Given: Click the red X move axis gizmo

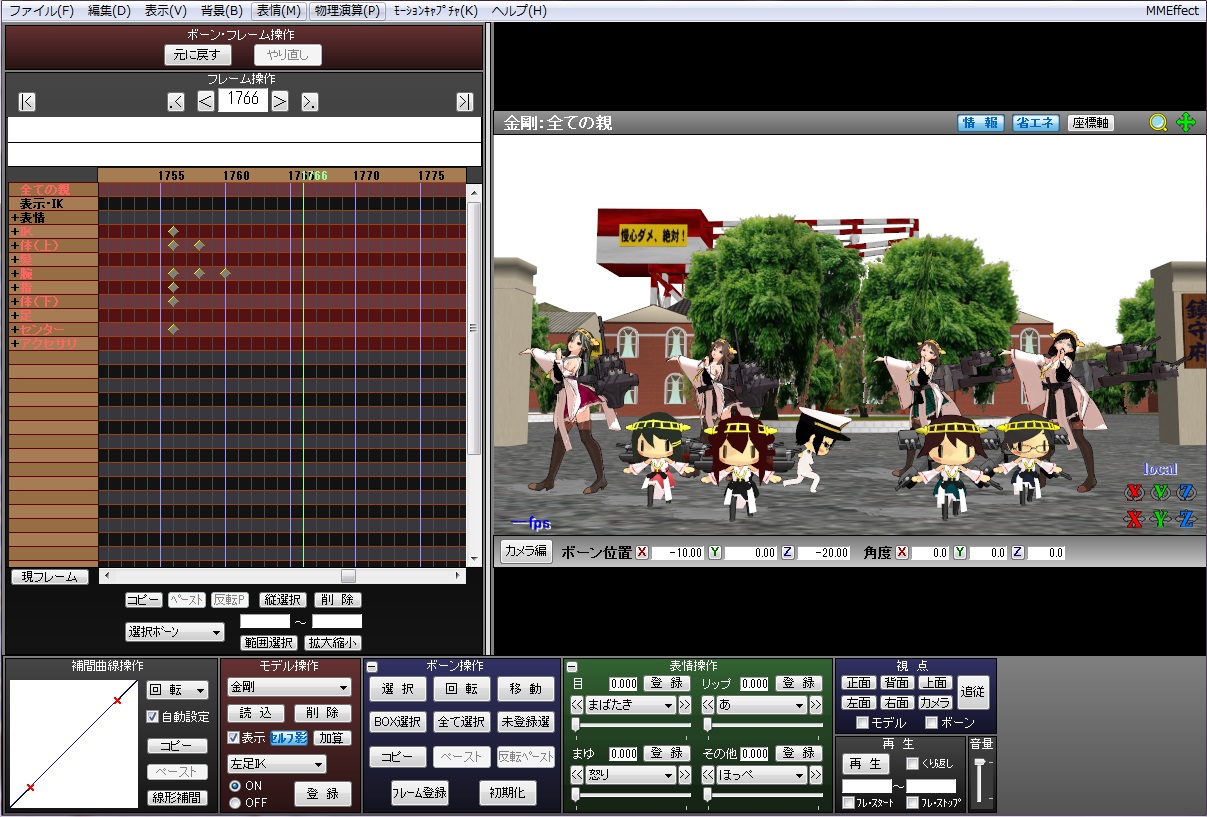Looking at the screenshot, I should click(1134, 519).
